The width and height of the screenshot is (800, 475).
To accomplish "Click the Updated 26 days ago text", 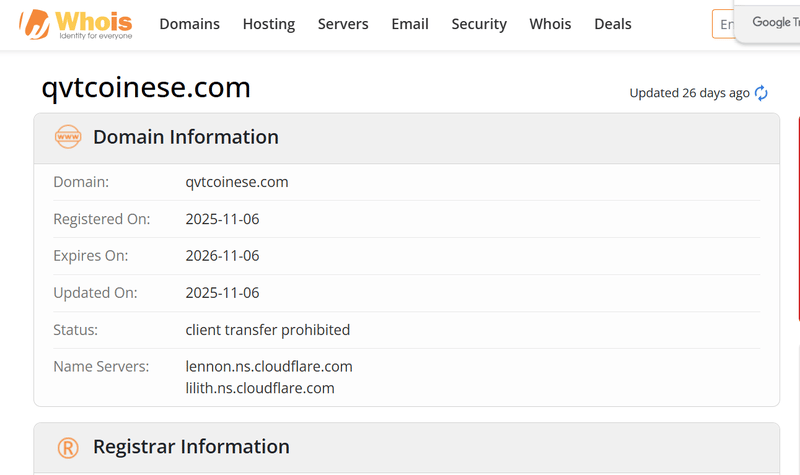I will pos(689,93).
